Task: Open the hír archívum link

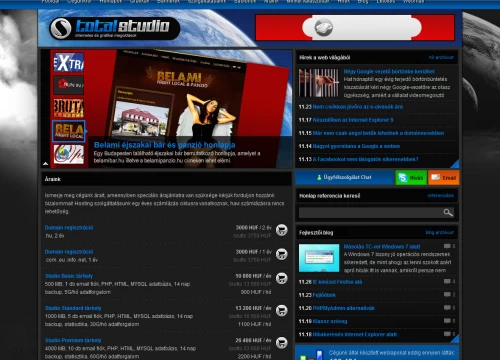Action: pyautogui.click(x=441, y=57)
